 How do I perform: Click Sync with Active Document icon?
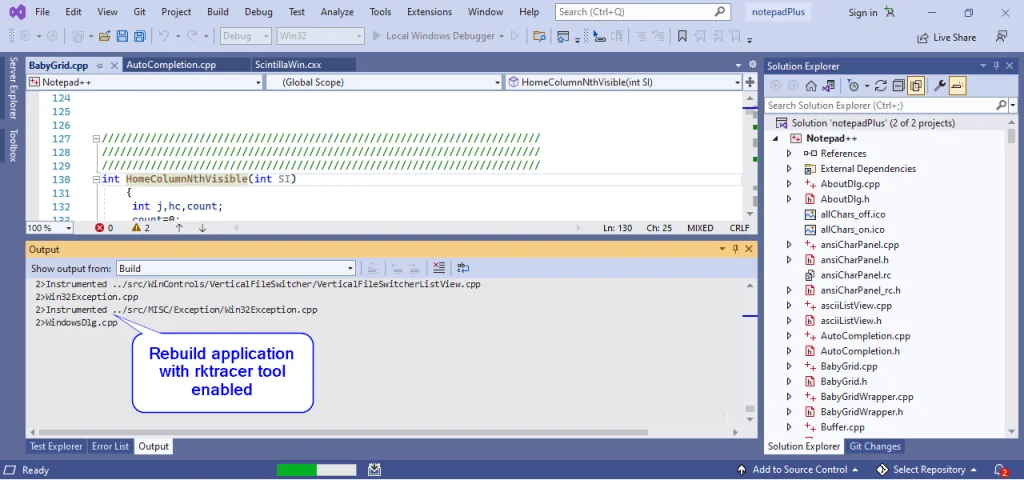point(880,86)
